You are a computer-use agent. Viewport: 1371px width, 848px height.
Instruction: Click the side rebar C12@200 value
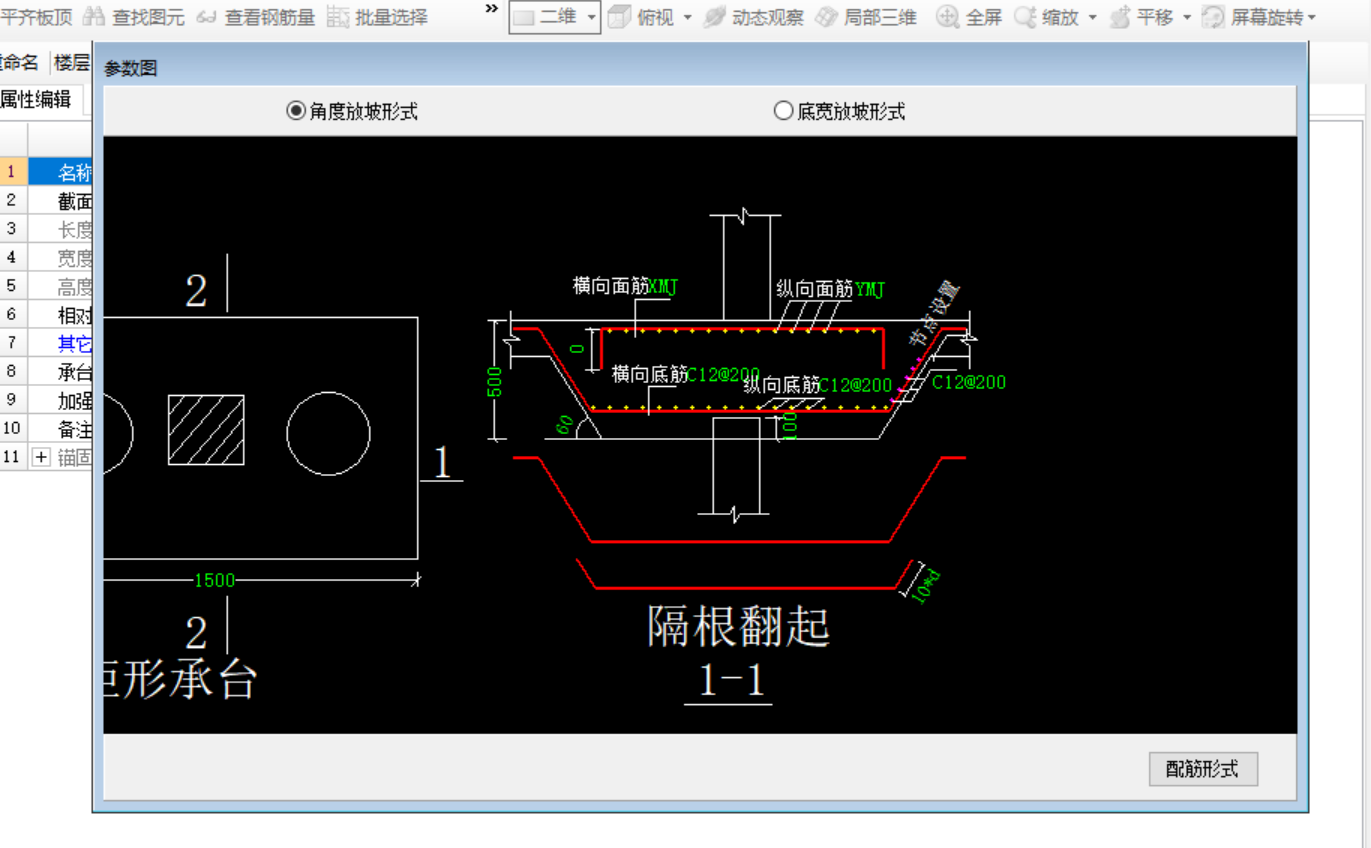coord(969,382)
